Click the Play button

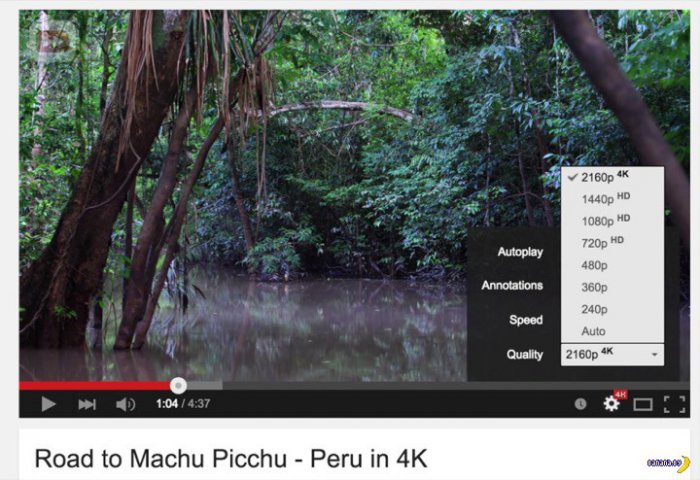pos(48,404)
